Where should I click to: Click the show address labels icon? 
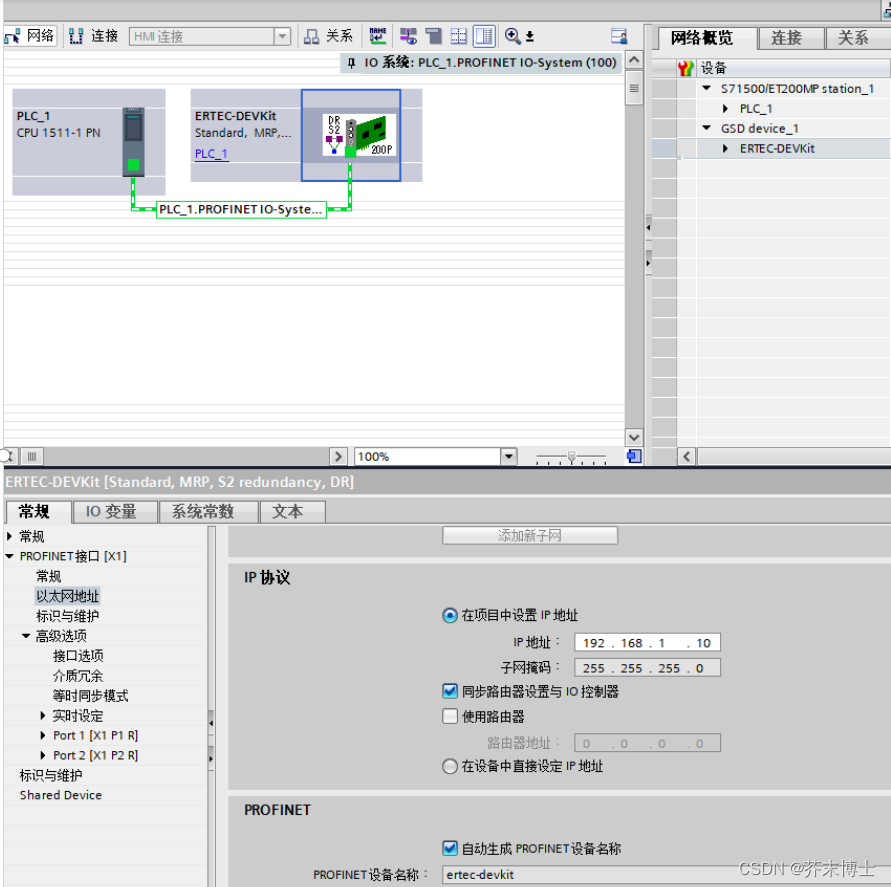(x=408, y=36)
